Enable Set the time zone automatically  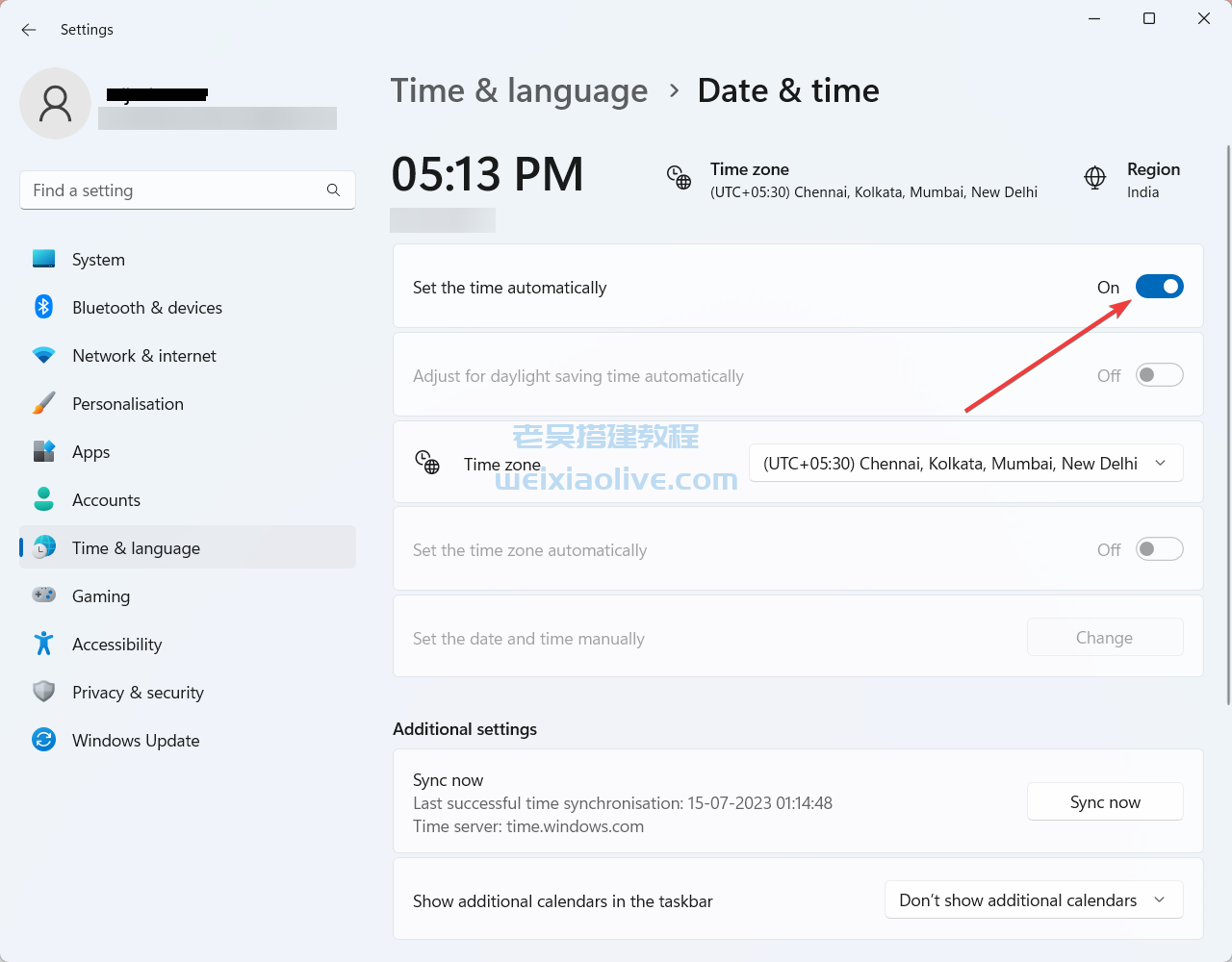1159,549
